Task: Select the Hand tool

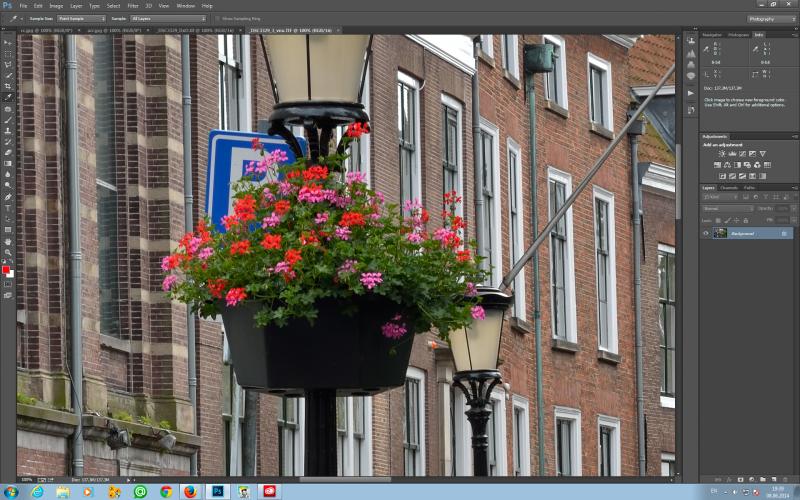Action: [8, 241]
